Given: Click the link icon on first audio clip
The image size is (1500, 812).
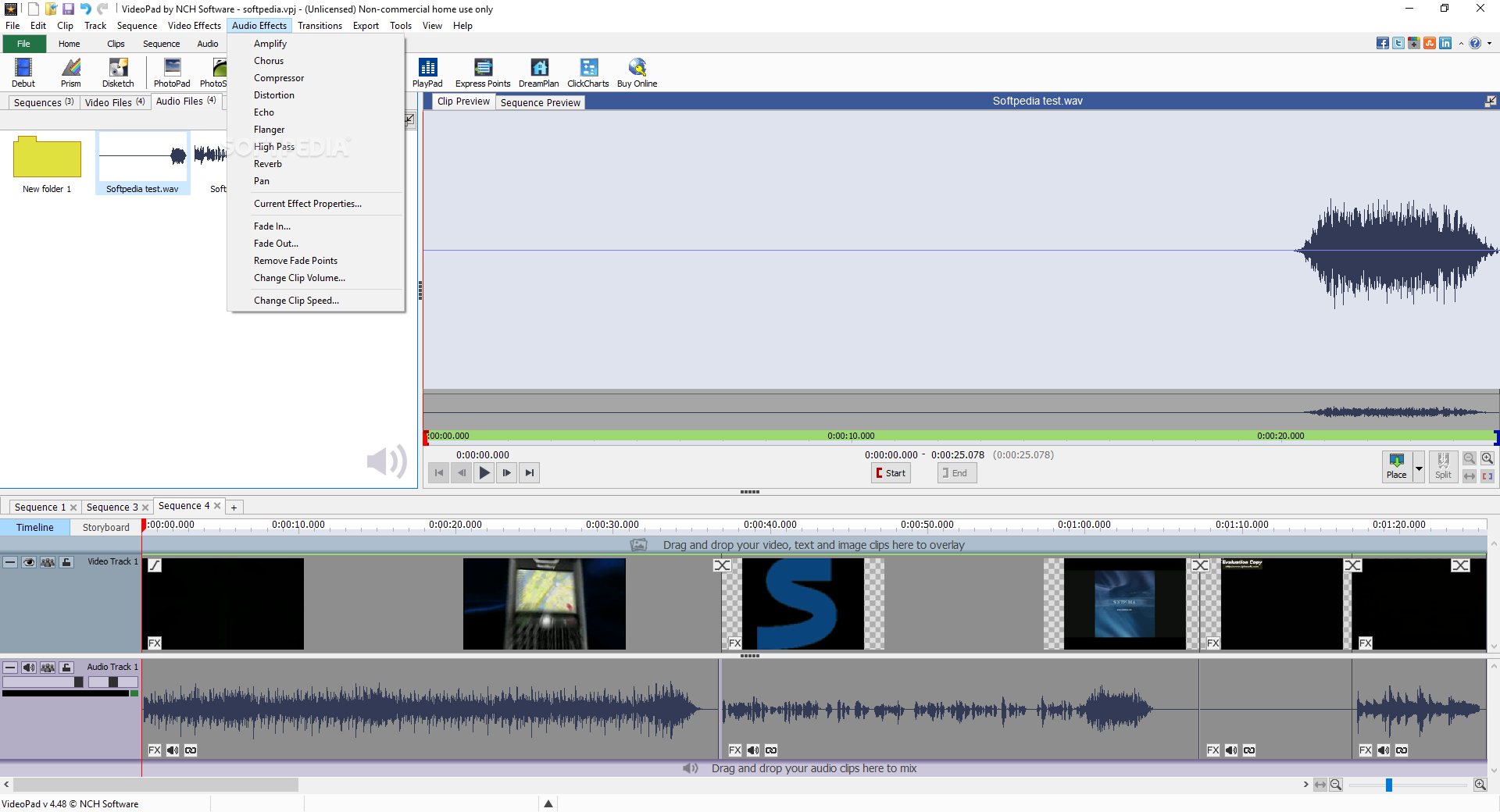Looking at the screenshot, I should pos(191,750).
